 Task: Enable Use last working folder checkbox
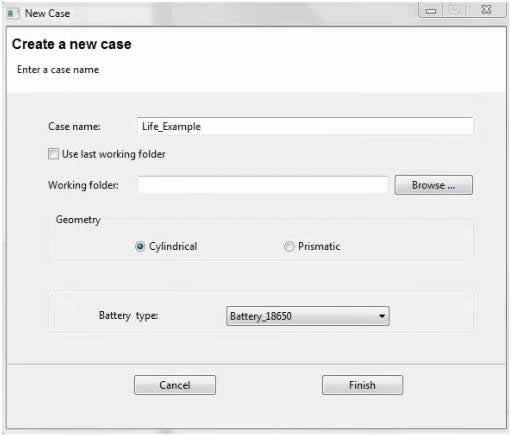[x=53, y=154]
